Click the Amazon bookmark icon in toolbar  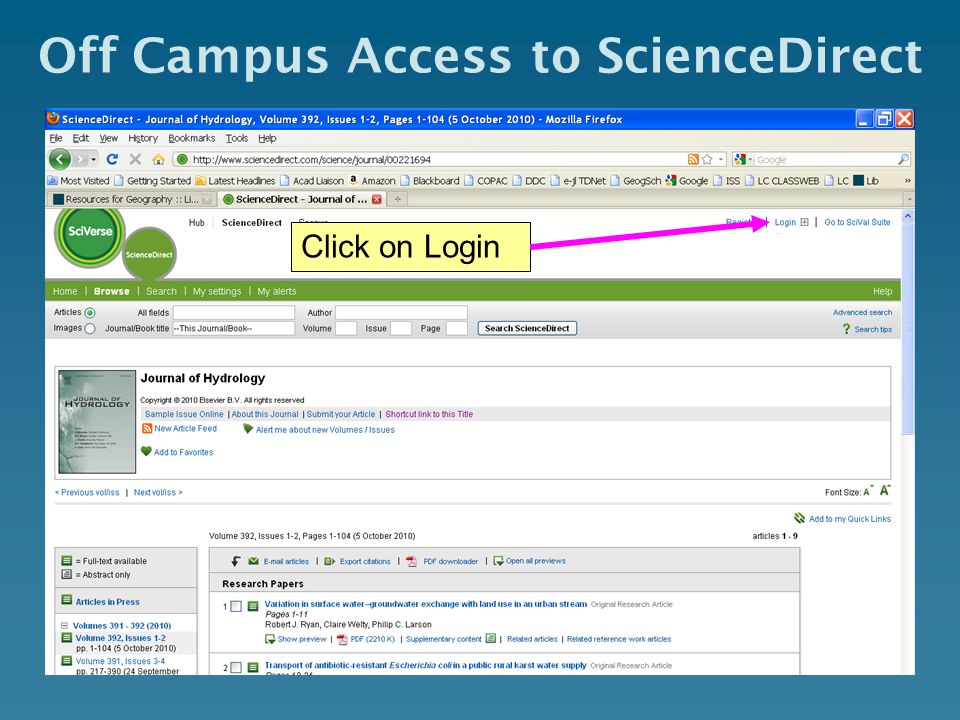(353, 180)
